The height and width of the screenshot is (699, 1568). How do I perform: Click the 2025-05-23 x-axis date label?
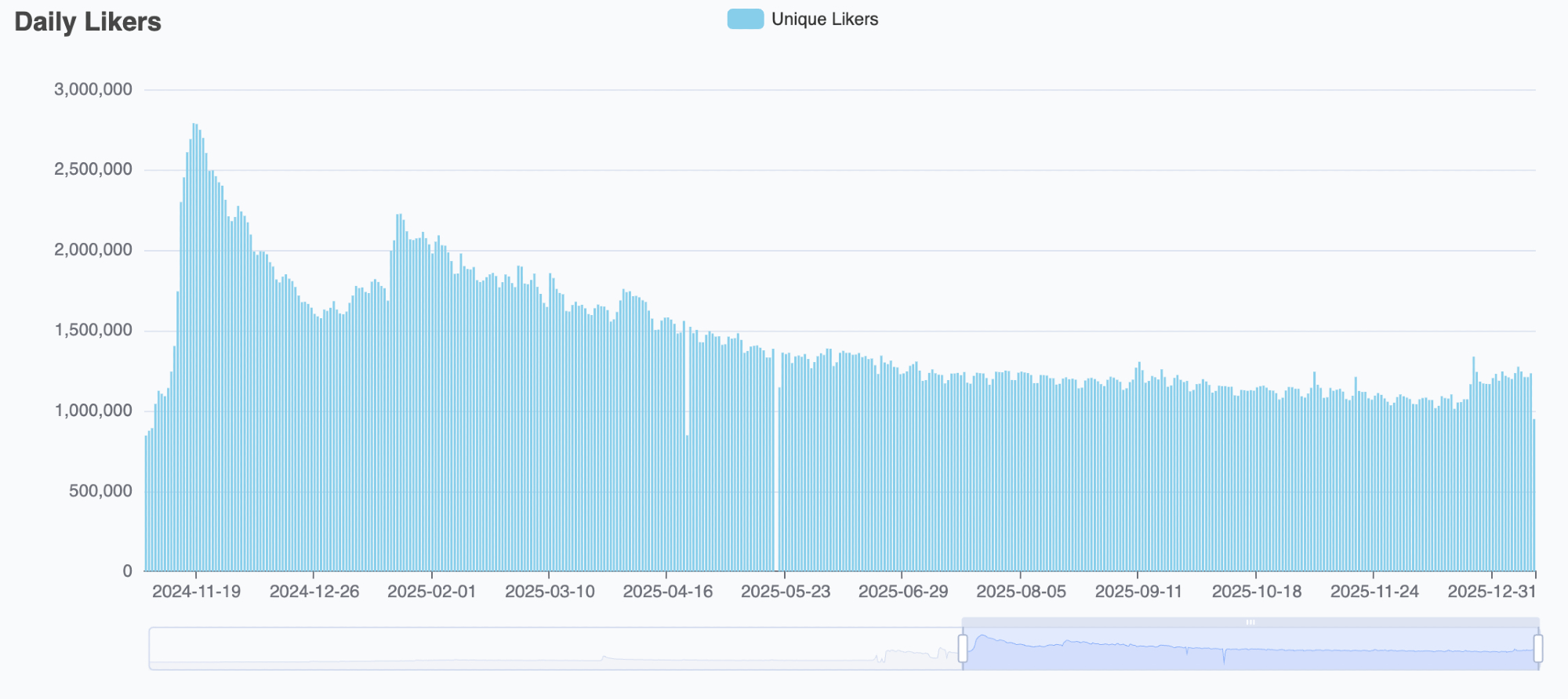point(785,592)
